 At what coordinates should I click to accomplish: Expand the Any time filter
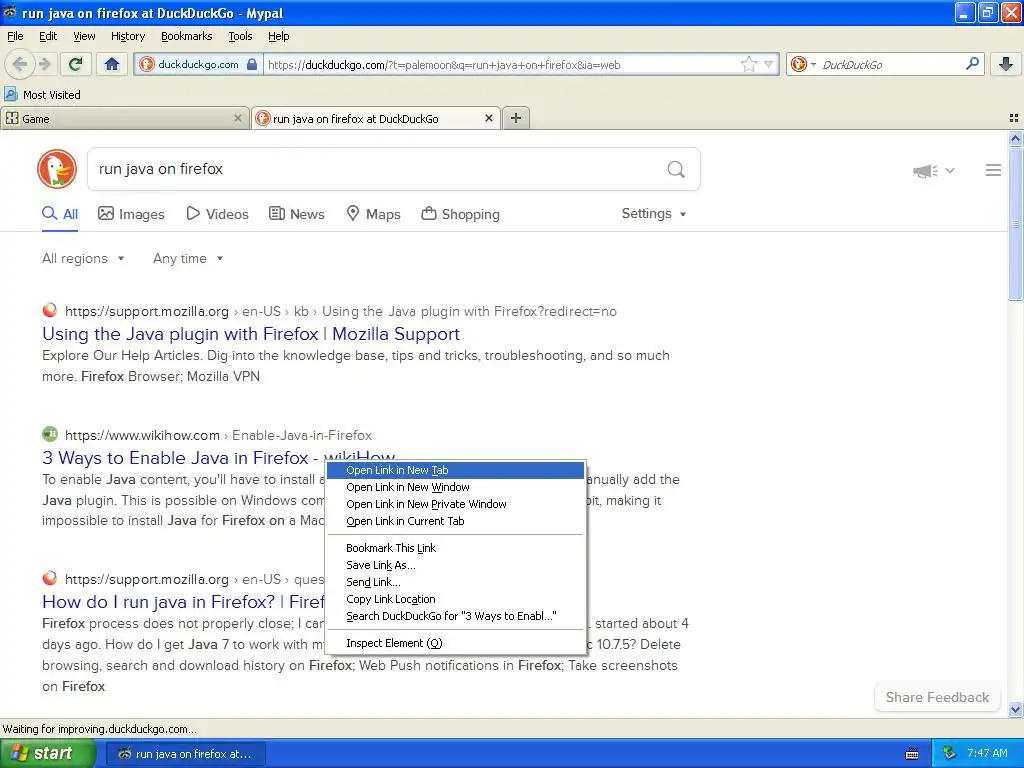pyautogui.click(x=188, y=259)
